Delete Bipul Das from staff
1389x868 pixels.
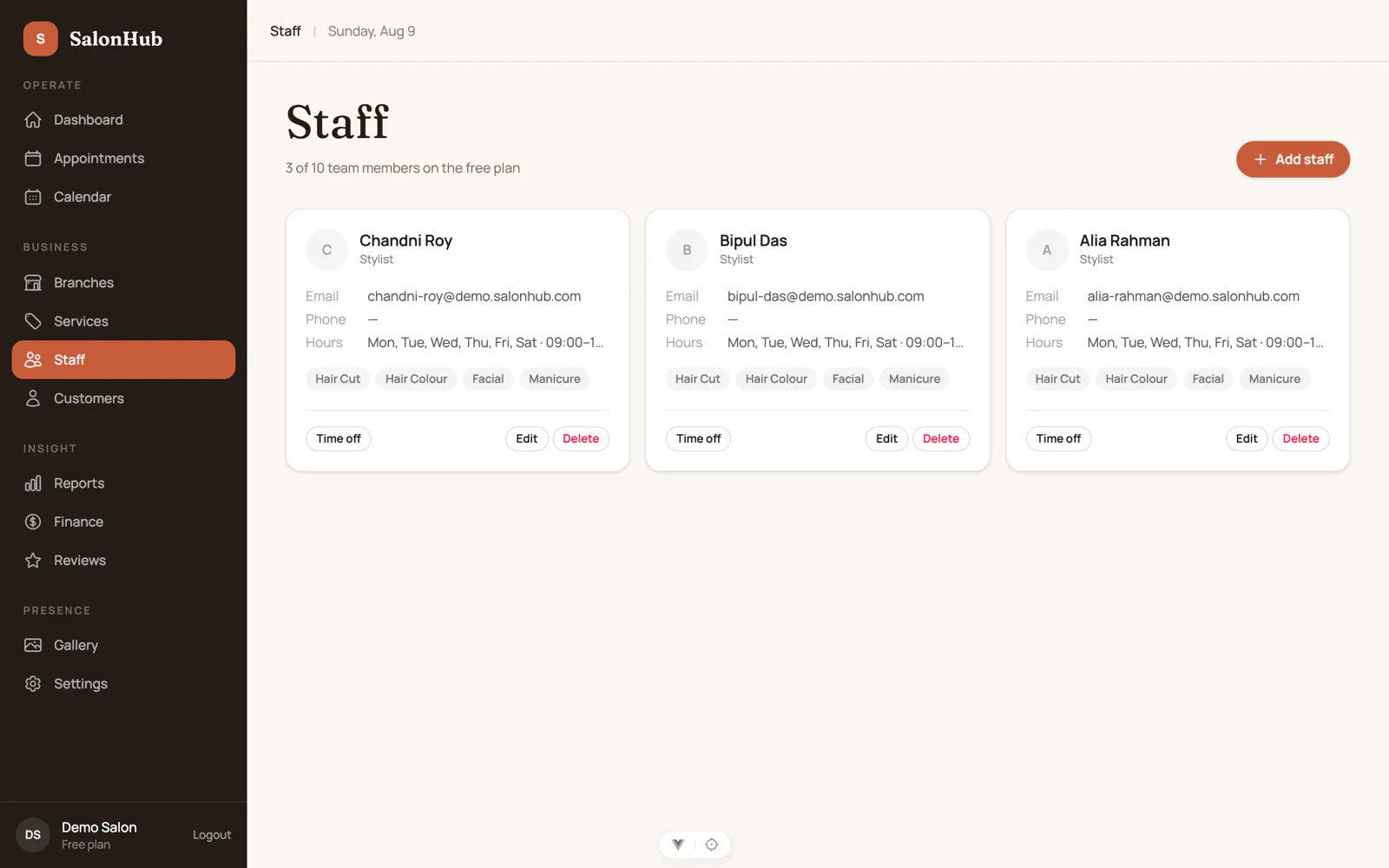click(x=941, y=439)
